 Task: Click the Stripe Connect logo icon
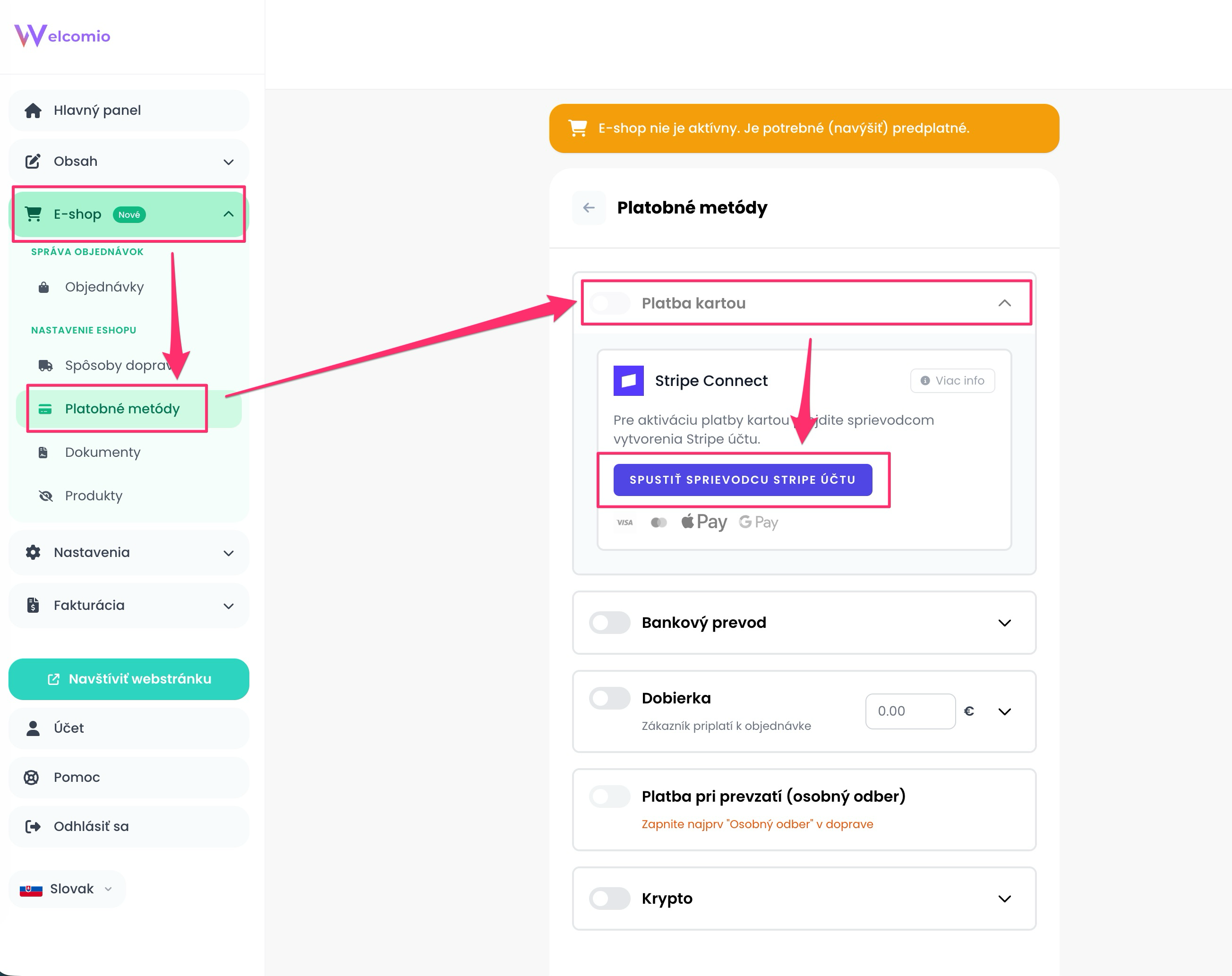tap(628, 381)
